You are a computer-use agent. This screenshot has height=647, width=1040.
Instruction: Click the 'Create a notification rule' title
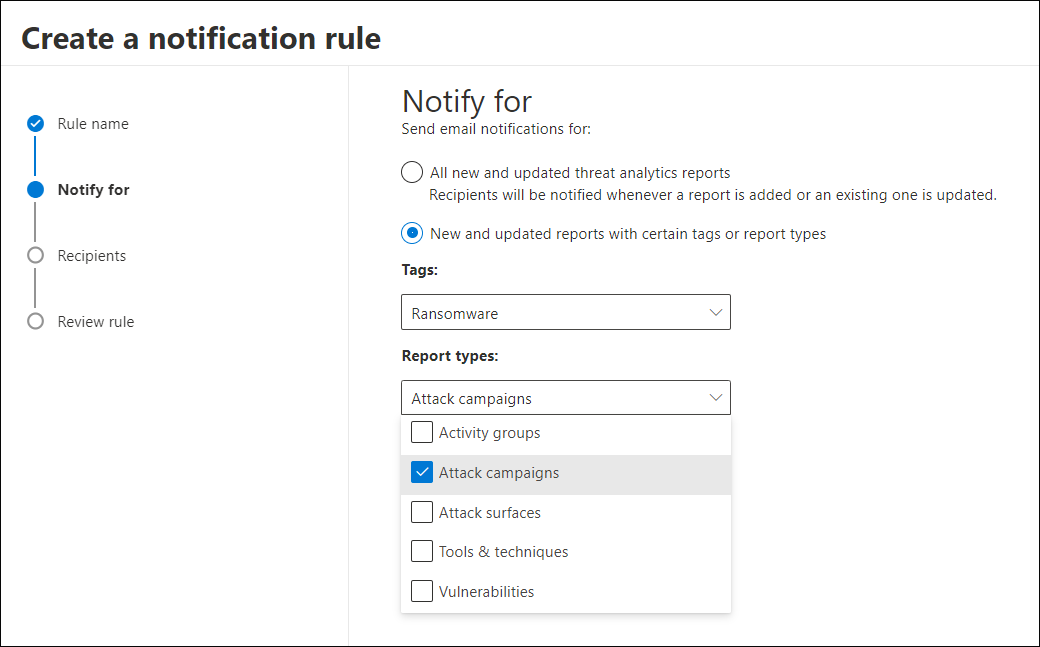[202, 38]
